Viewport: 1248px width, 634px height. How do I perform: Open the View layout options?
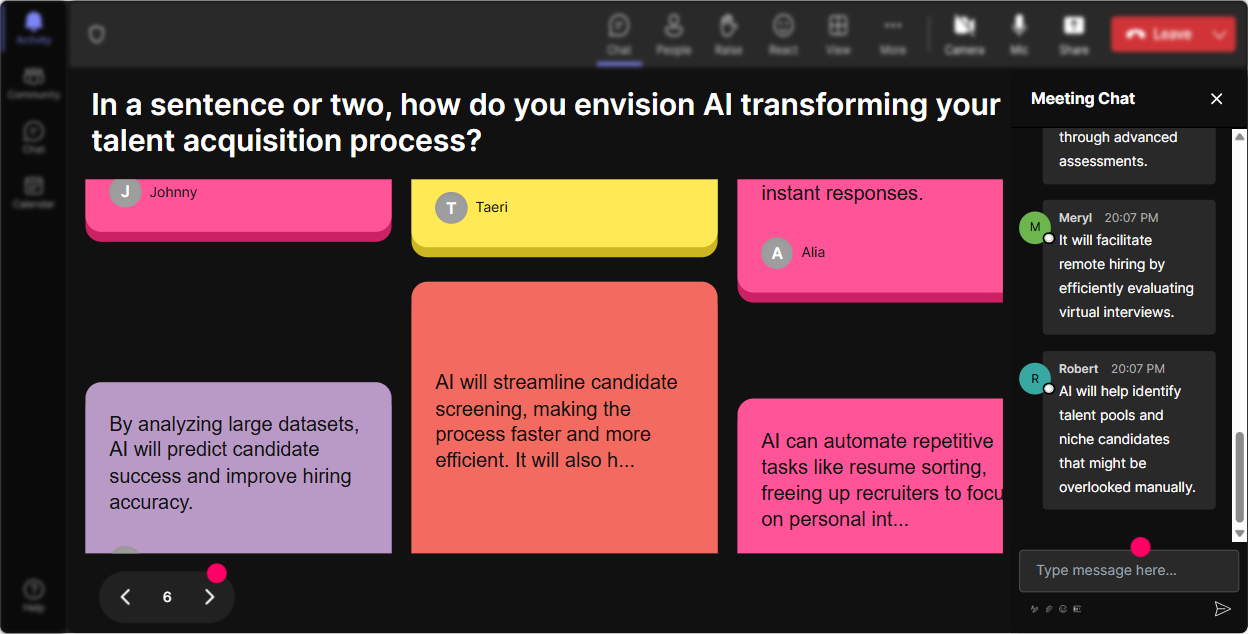[x=838, y=35]
